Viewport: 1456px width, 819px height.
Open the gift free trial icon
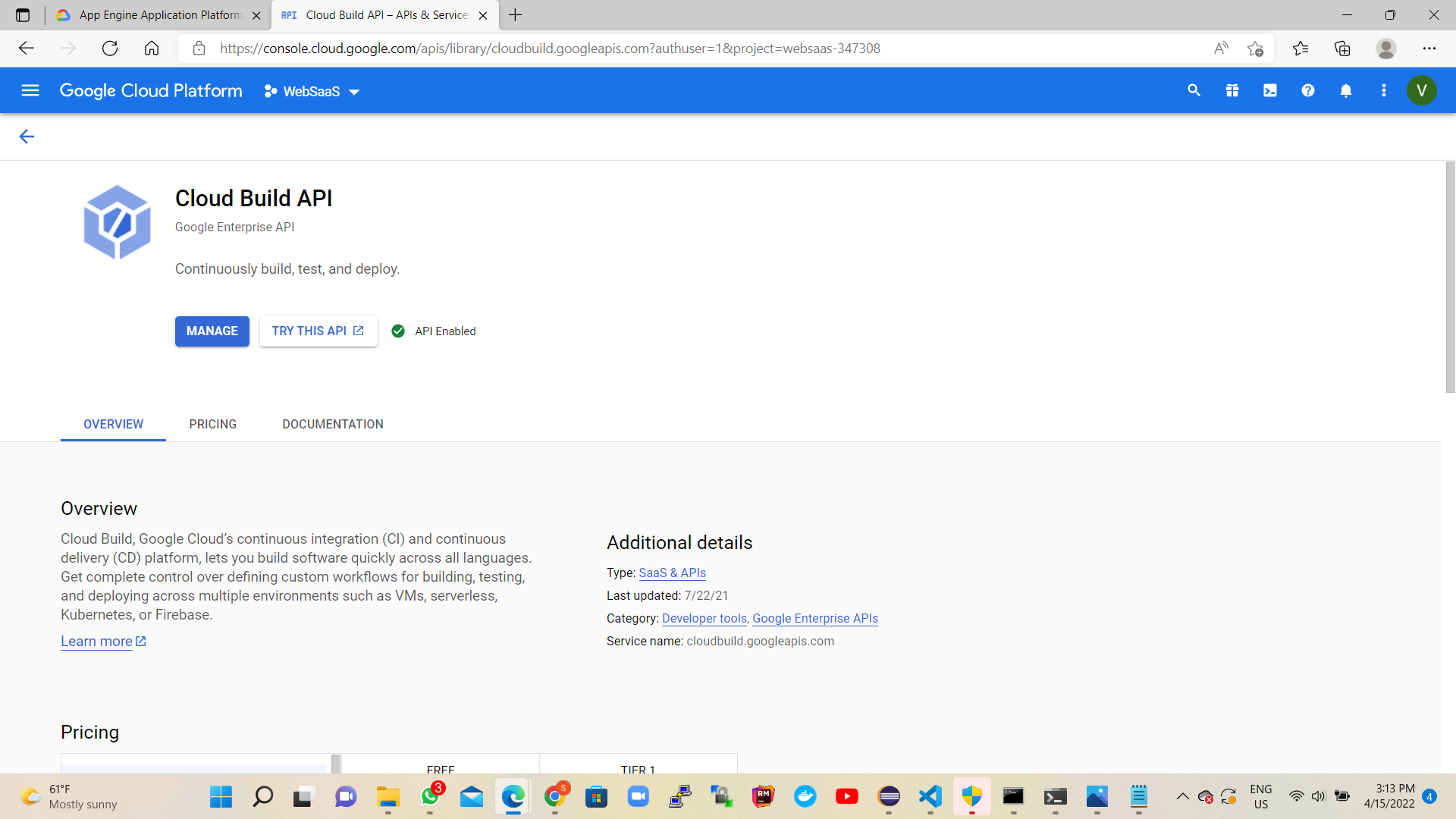pos(1232,90)
